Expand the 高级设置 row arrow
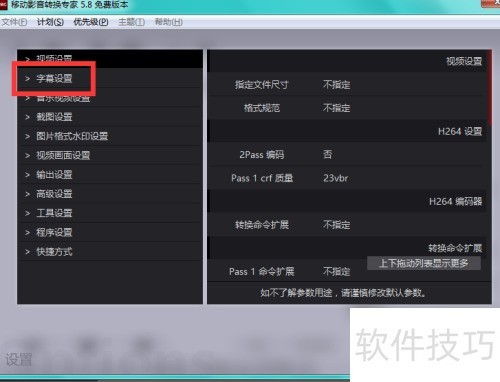This screenshot has height=382, width=500. pyautogui.click(x=27, y=194)
